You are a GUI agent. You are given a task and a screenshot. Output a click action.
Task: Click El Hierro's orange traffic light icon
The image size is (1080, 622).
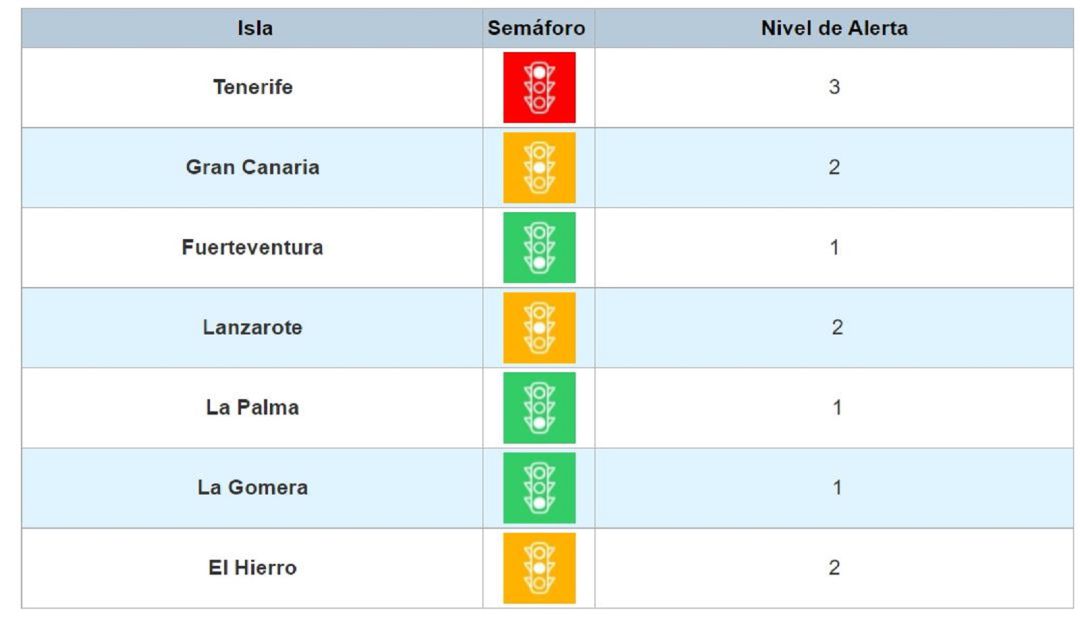tap(539, 567)
